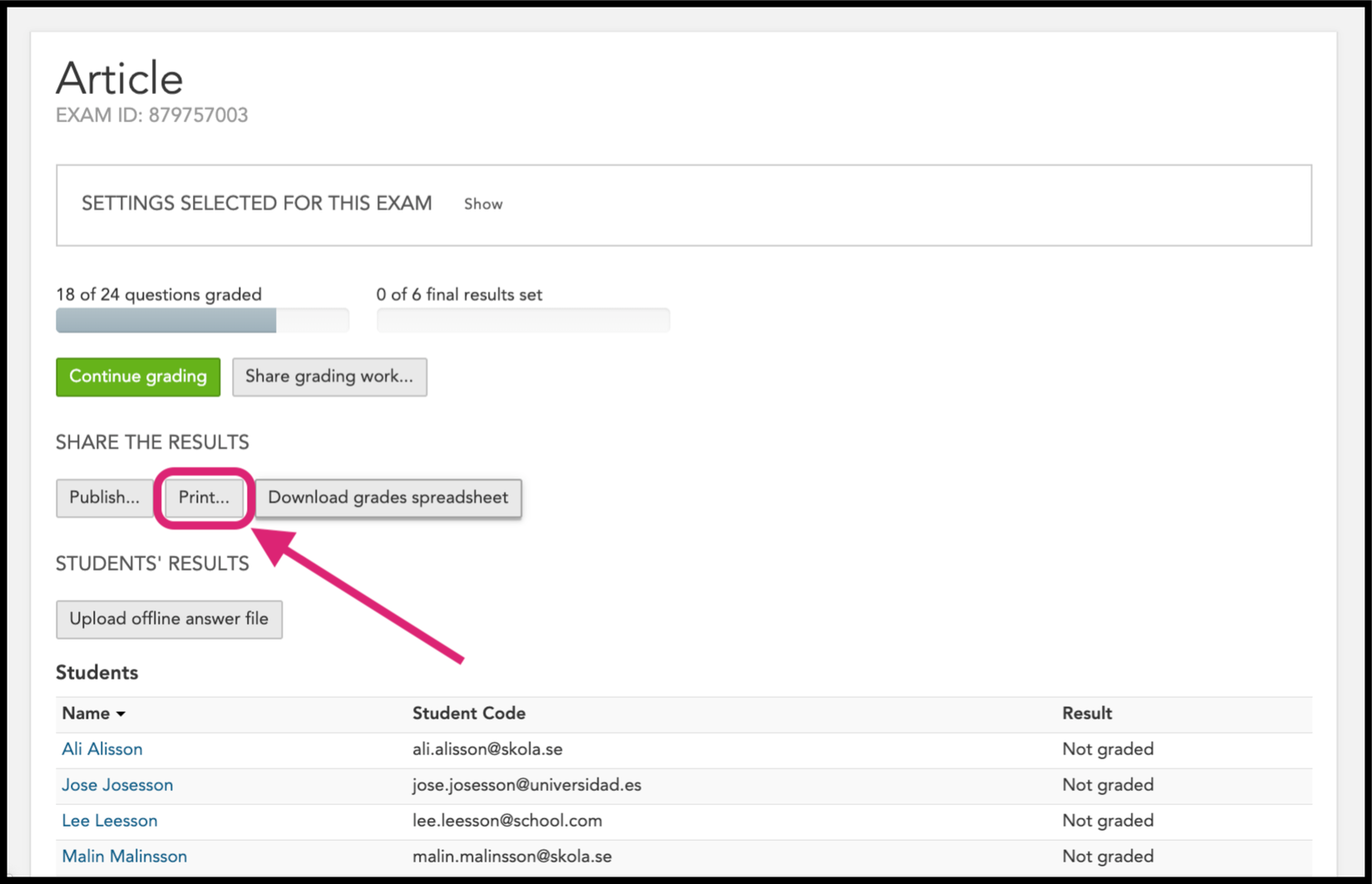
Task: Click Not graded result for Ali Alisson
Action: (x=1108, y=749)
